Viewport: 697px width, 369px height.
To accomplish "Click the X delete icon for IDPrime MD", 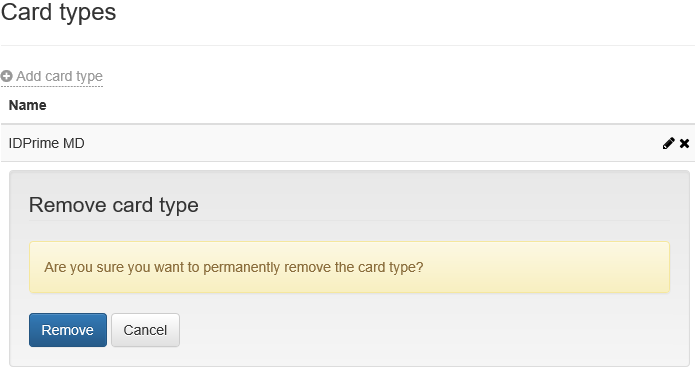I will coord(685,143).
